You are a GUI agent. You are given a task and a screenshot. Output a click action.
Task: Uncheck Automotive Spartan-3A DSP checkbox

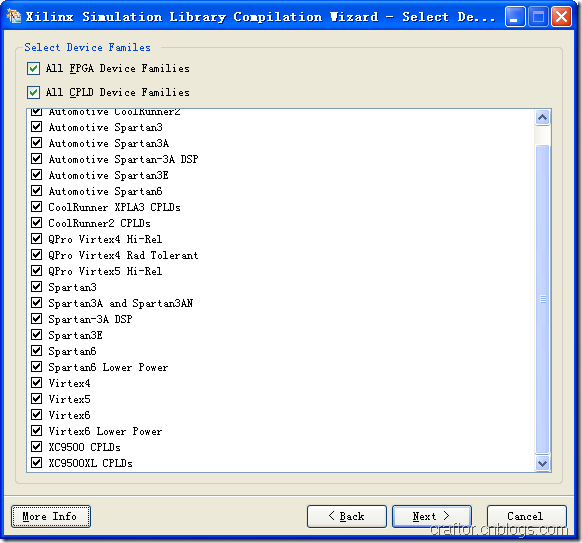[x=36, y=158]
